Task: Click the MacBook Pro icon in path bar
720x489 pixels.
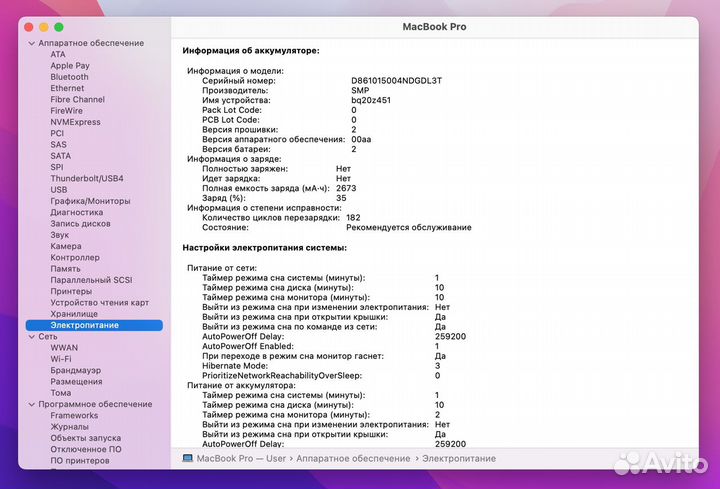Action: (187, 458)
